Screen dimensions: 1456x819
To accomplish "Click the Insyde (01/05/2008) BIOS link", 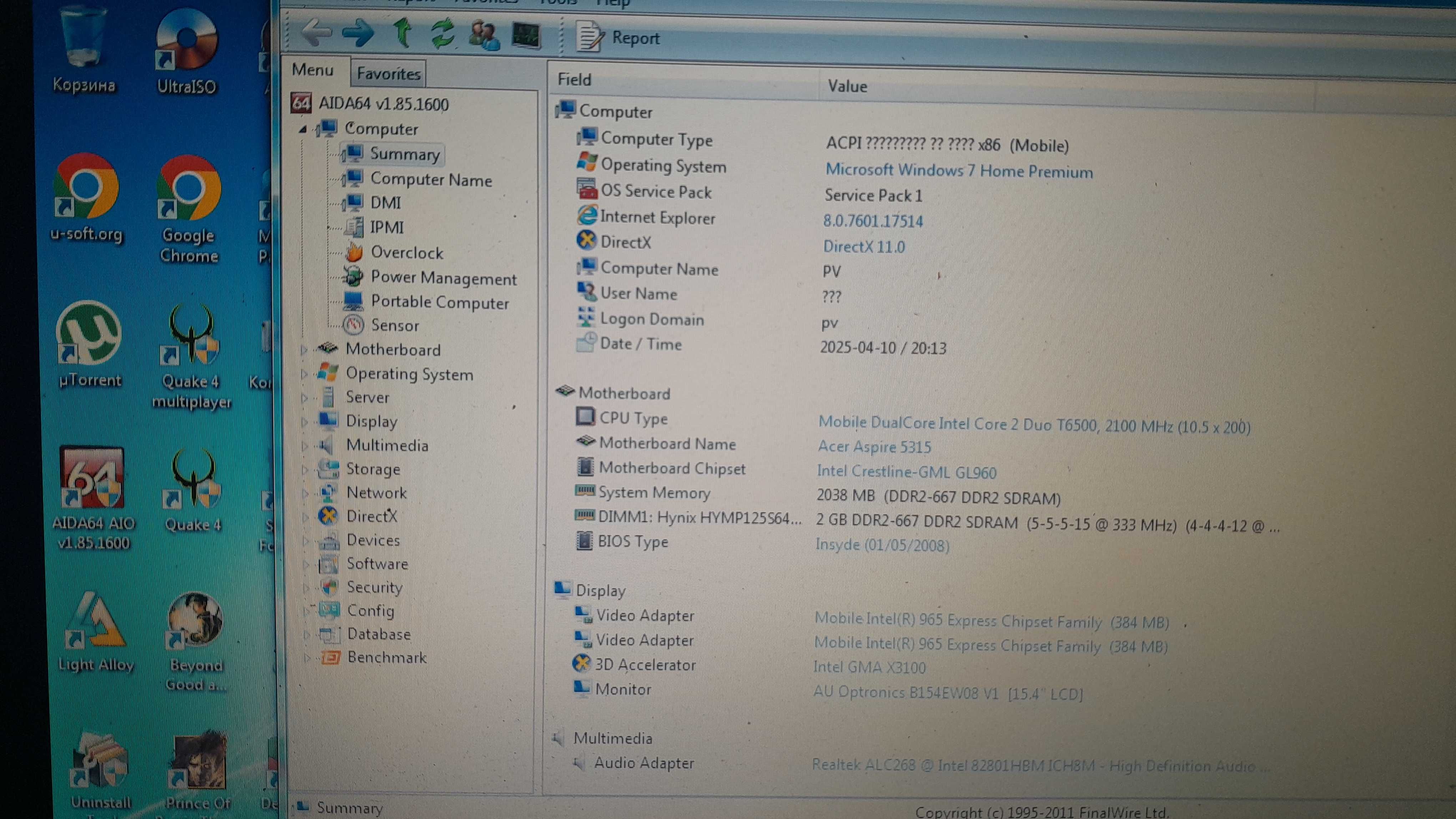I will (882, 545).
